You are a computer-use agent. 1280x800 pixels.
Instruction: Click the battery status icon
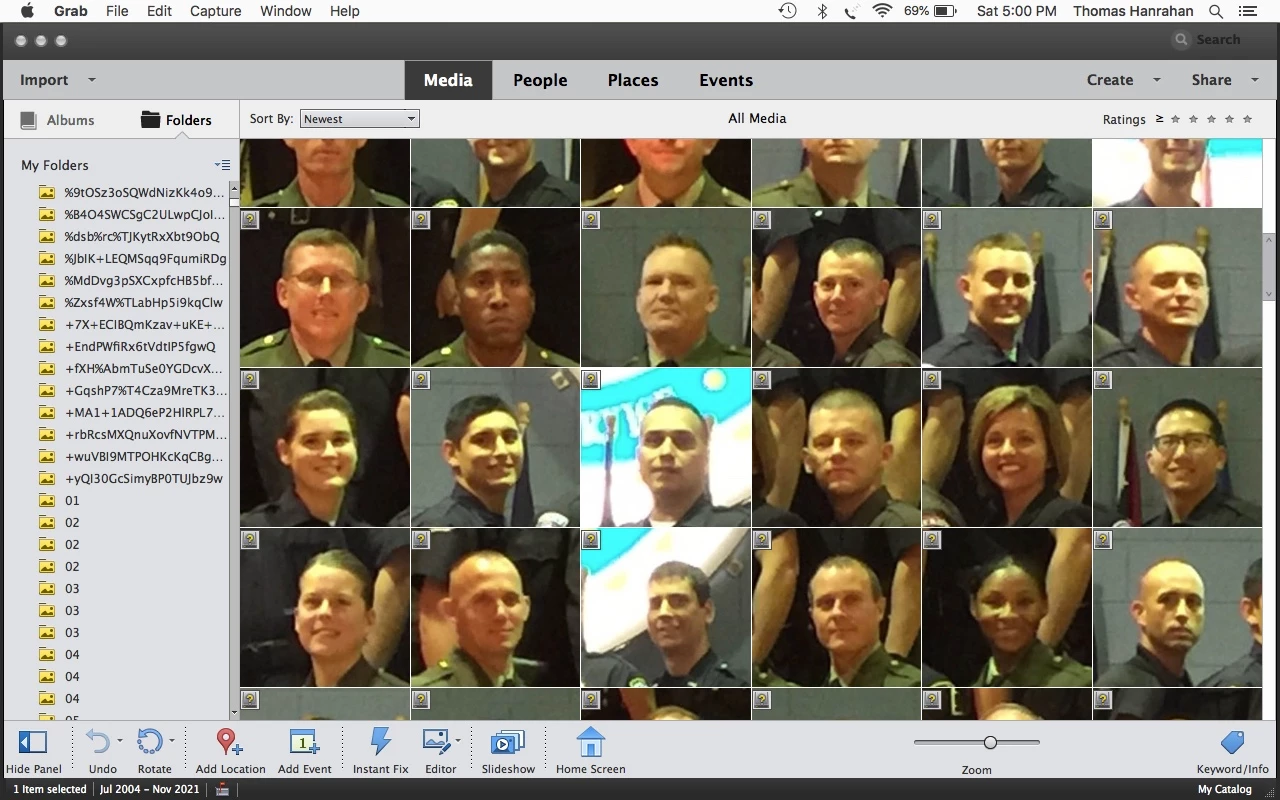pos(945,11)
